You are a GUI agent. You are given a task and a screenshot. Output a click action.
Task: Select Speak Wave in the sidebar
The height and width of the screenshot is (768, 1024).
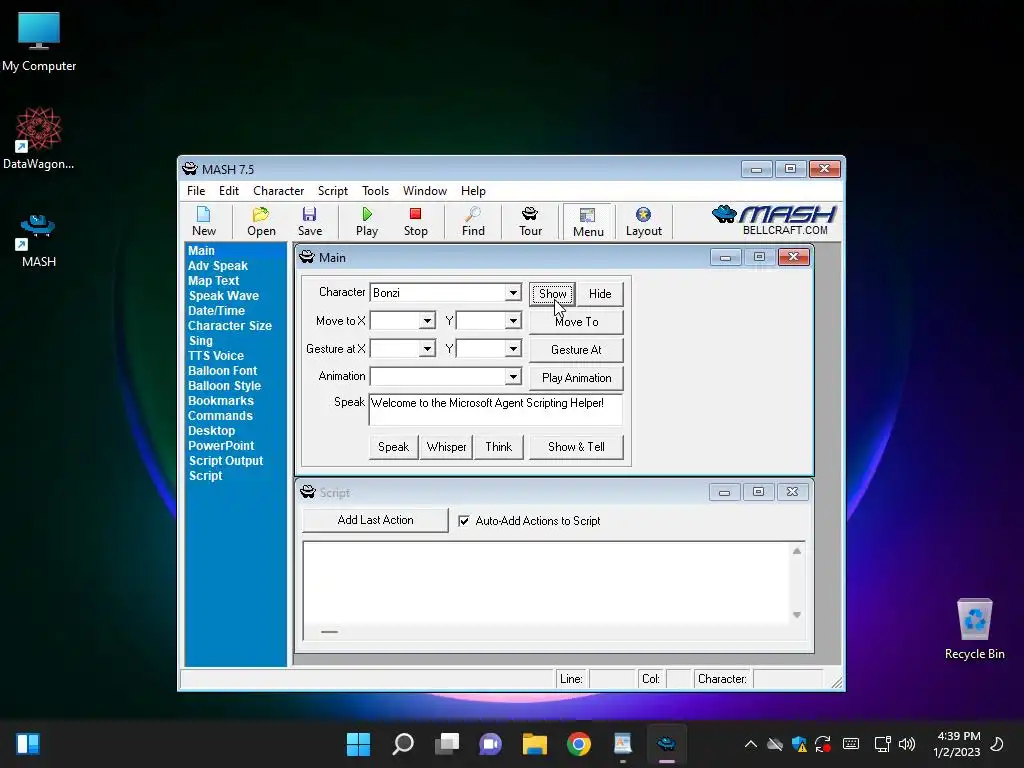click(x=223, y=296)
